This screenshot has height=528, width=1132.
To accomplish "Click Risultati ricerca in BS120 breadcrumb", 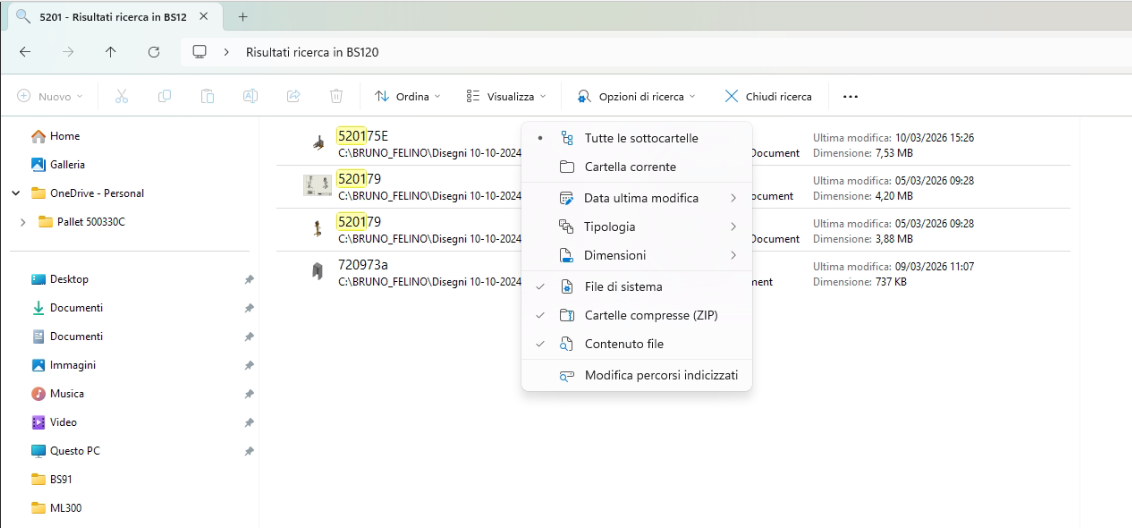I will (313, 52).
